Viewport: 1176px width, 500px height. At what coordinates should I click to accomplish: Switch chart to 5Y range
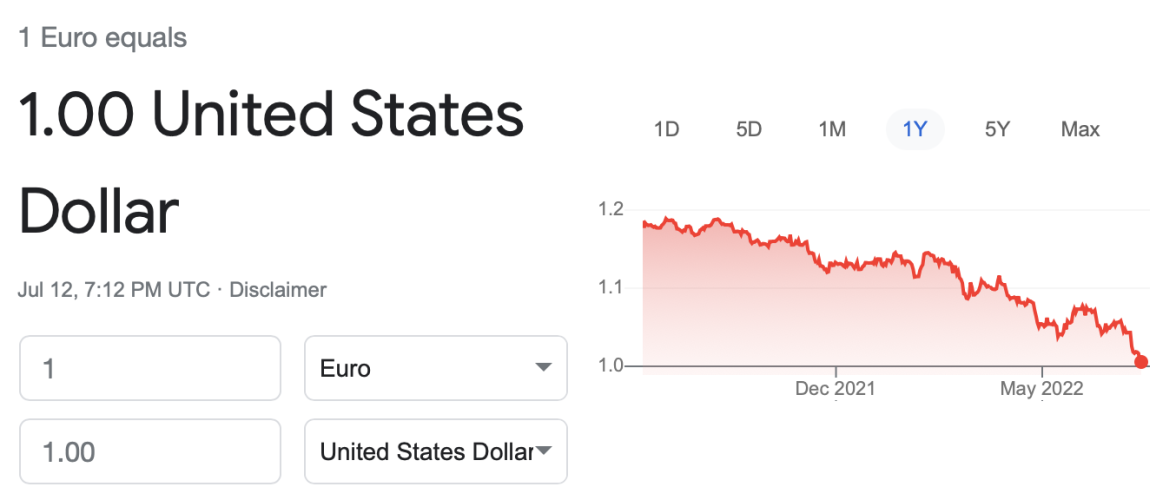[997, 129]
